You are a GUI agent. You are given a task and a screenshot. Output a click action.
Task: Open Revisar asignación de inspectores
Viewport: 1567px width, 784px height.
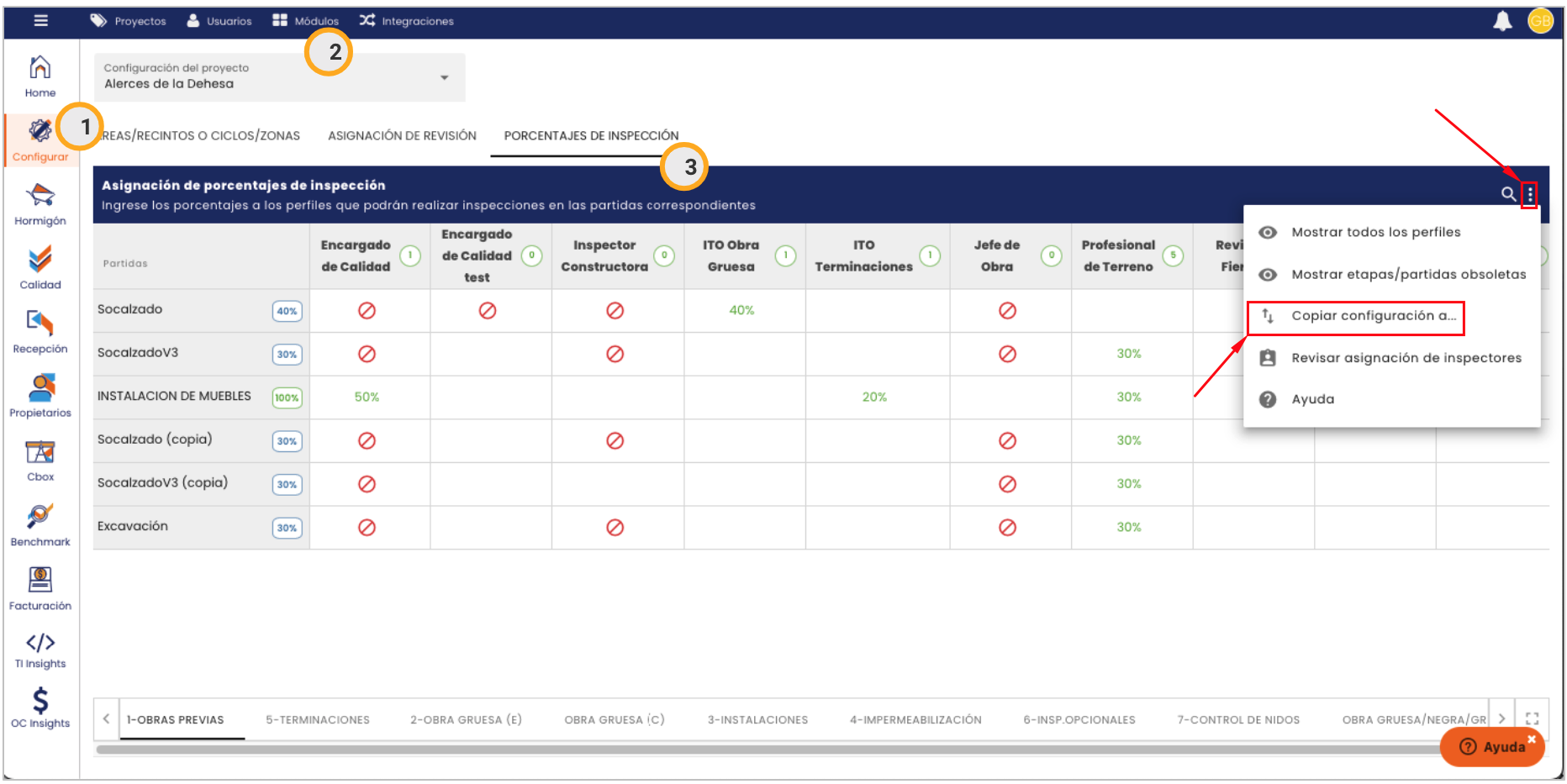[x=1406, y=358]
